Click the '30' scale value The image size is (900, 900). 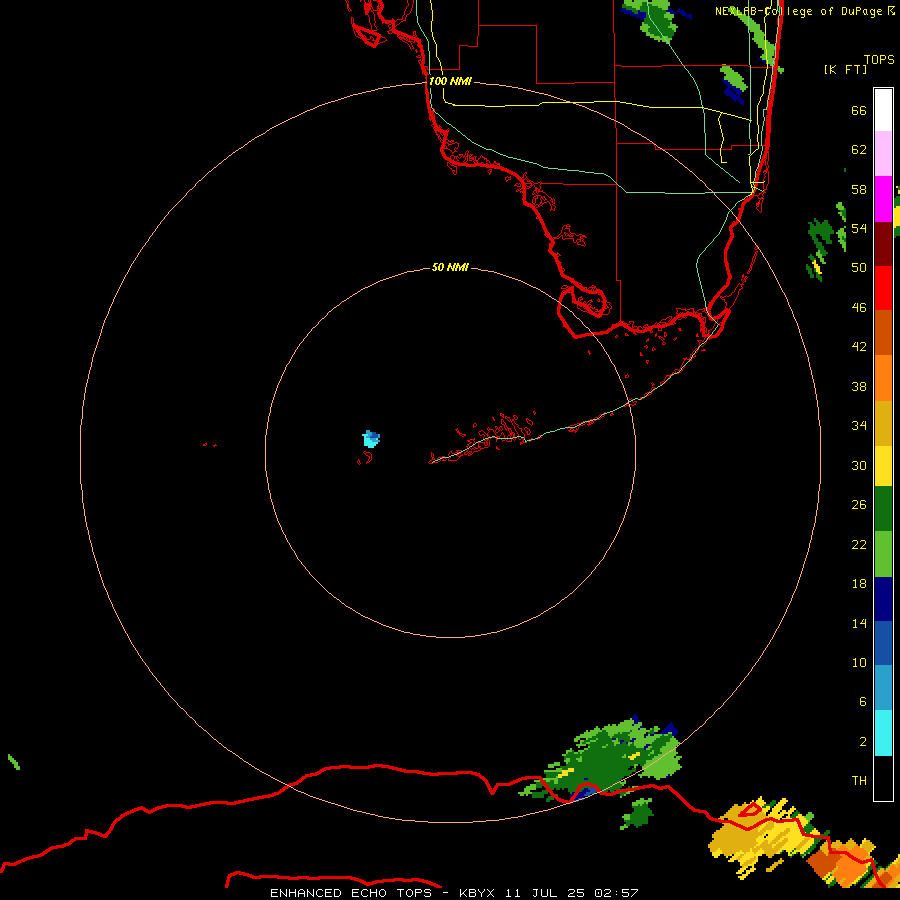859,465
